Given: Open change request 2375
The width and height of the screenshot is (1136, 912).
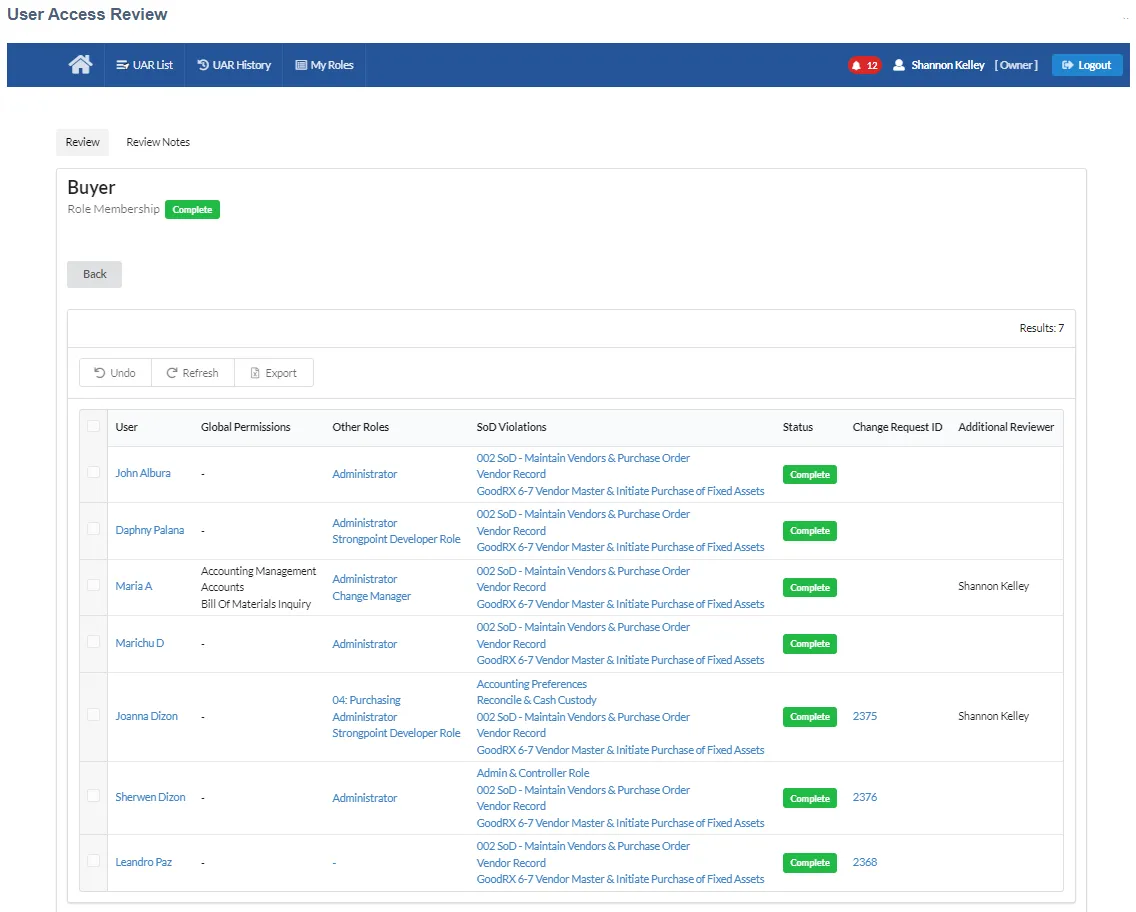Looking at the screenshot, I should [865, 716].
